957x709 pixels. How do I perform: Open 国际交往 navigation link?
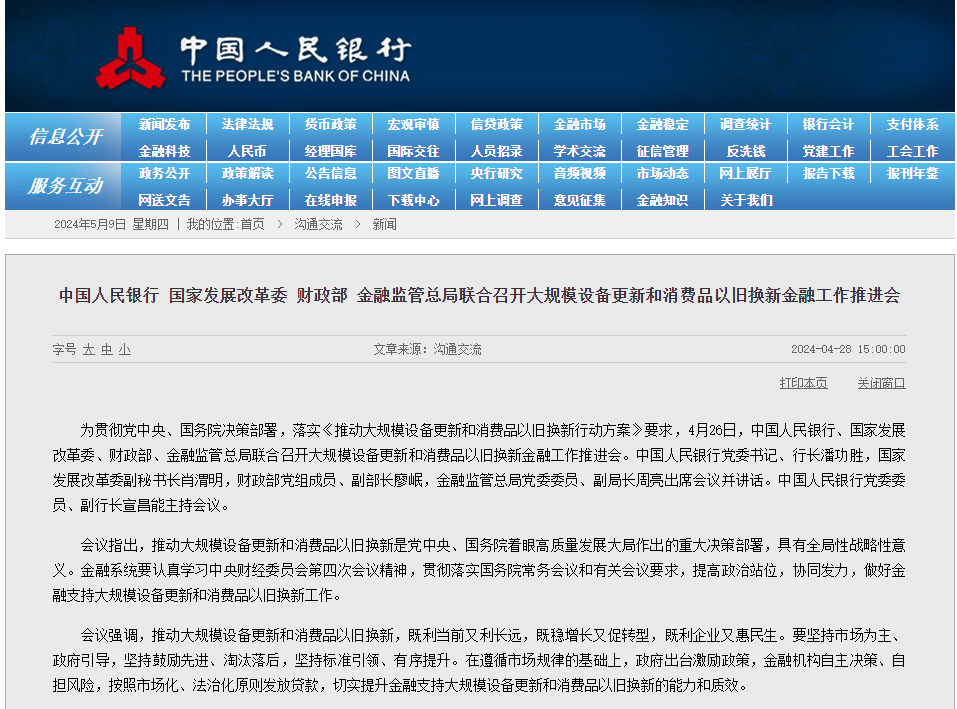point(413,151)
